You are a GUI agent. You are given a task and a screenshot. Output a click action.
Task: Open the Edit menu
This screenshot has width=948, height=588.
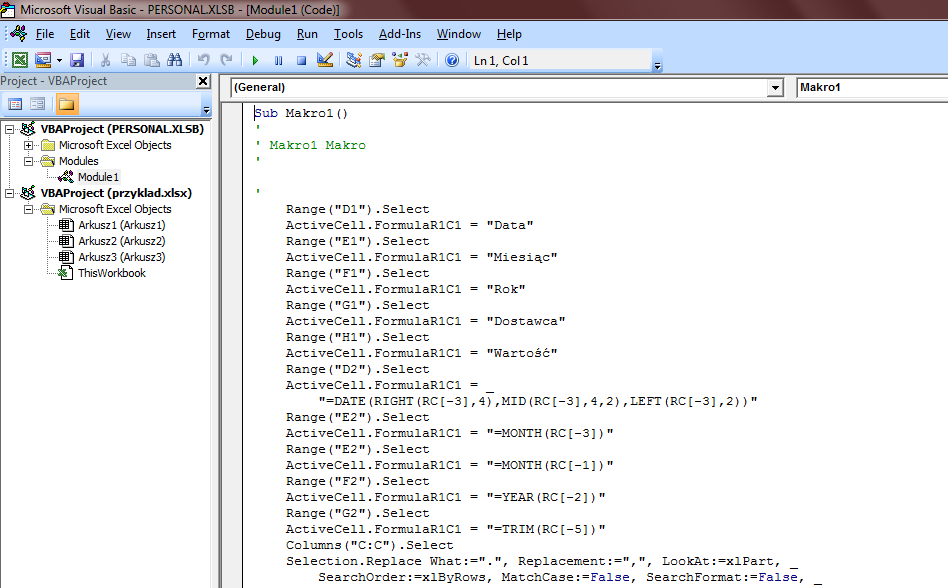tap(79, 34)
